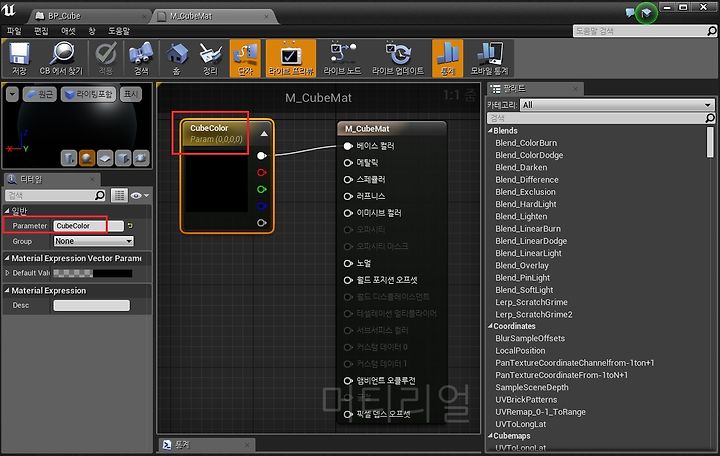Click Details search magnifier icon

tap(100, 196)
